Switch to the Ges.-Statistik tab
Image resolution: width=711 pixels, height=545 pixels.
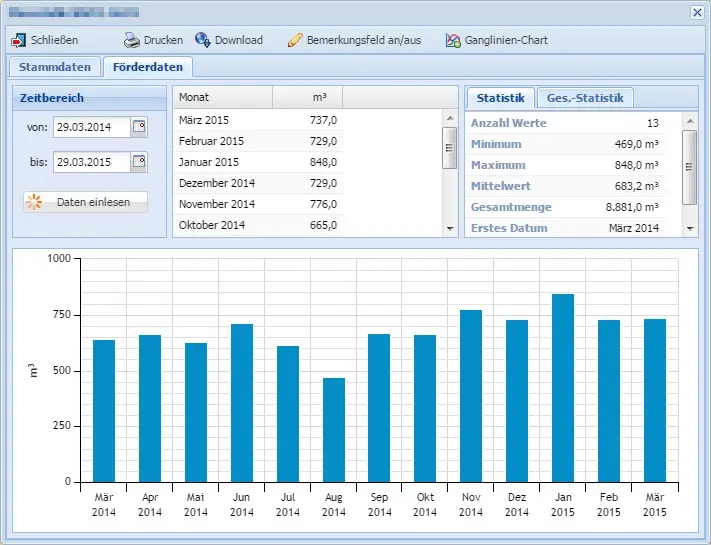point(585,98)
